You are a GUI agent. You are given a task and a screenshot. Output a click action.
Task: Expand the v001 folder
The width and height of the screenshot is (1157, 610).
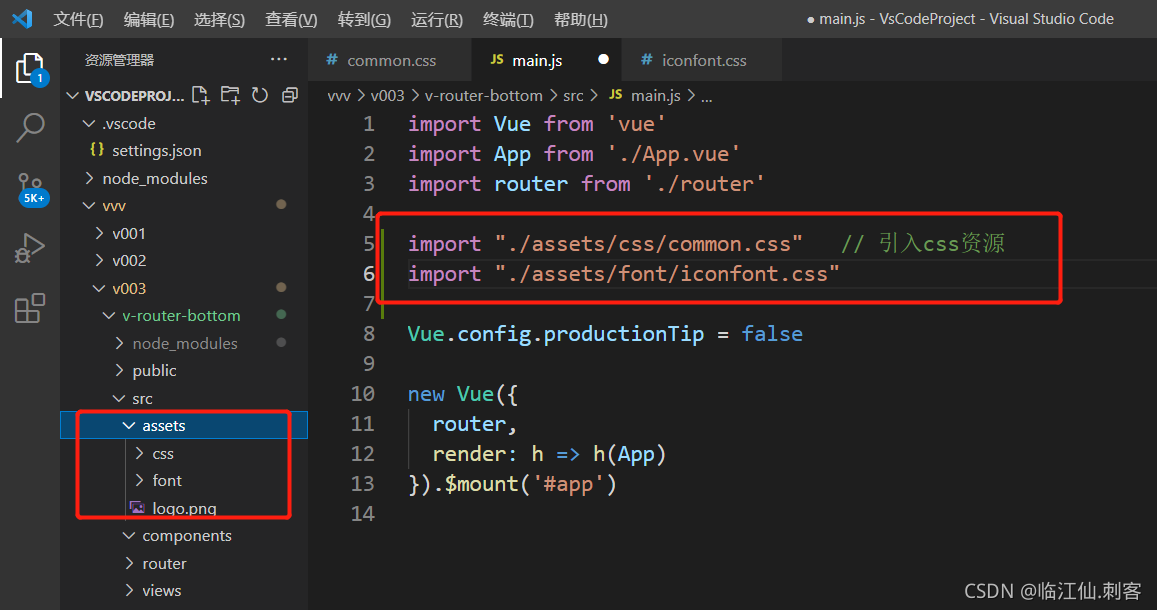(100, 233)
